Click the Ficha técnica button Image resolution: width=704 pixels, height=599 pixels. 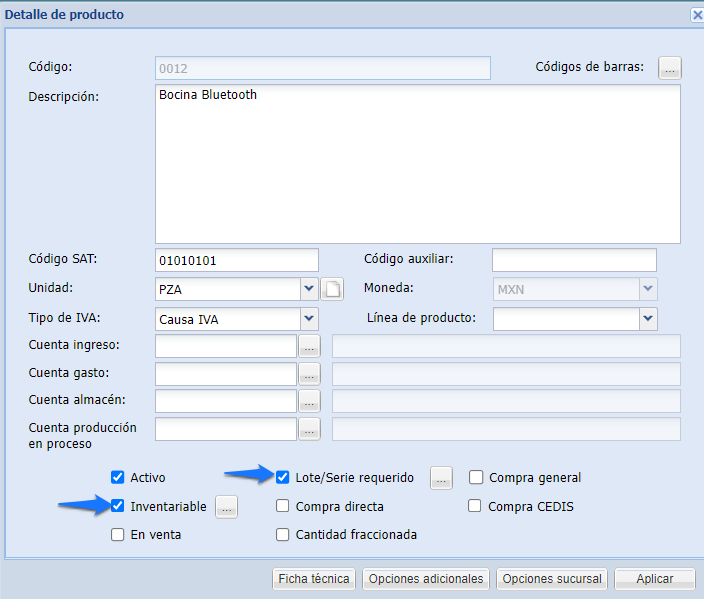click(314, 579)
